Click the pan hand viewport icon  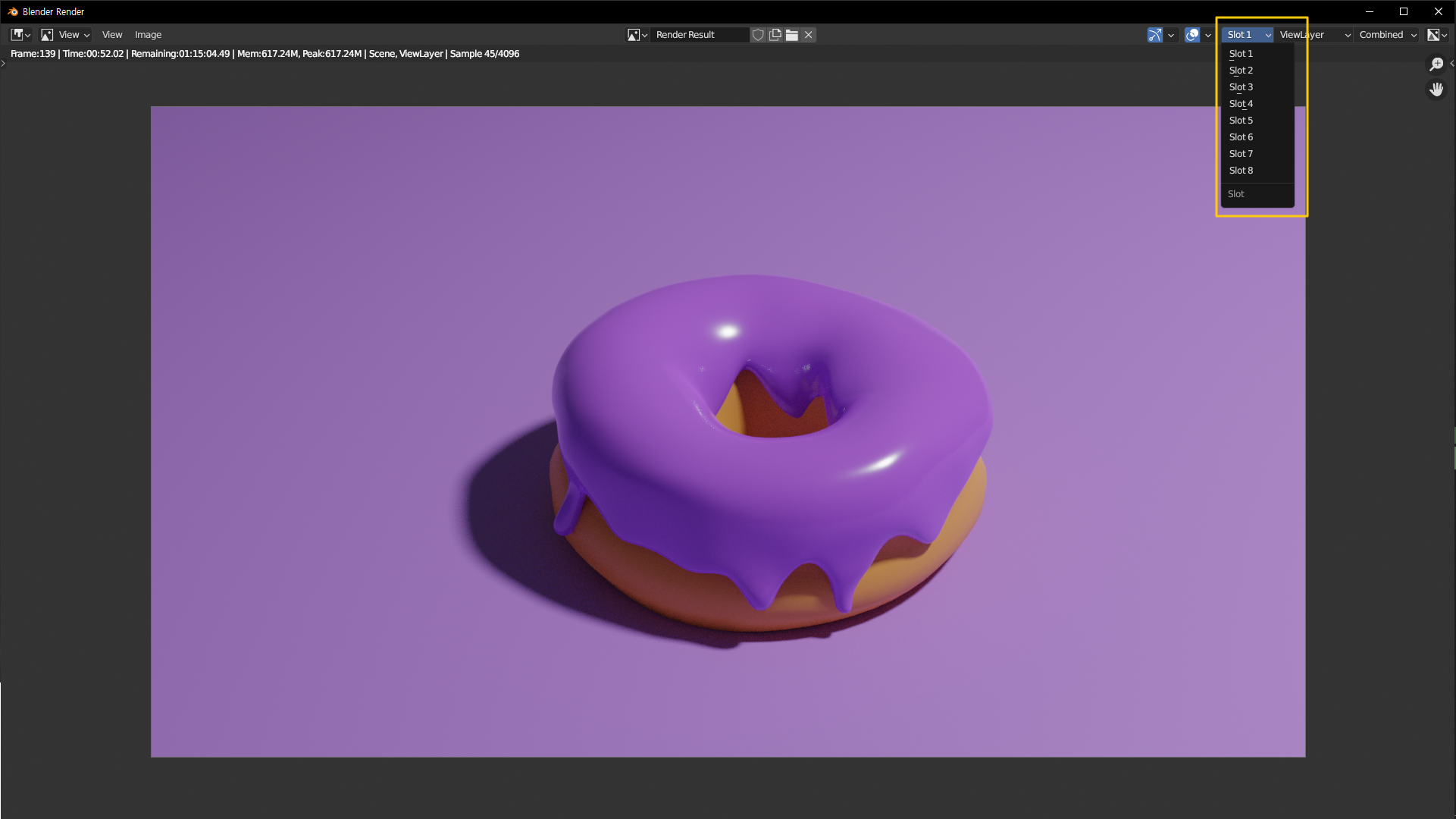coord(1436,89)
